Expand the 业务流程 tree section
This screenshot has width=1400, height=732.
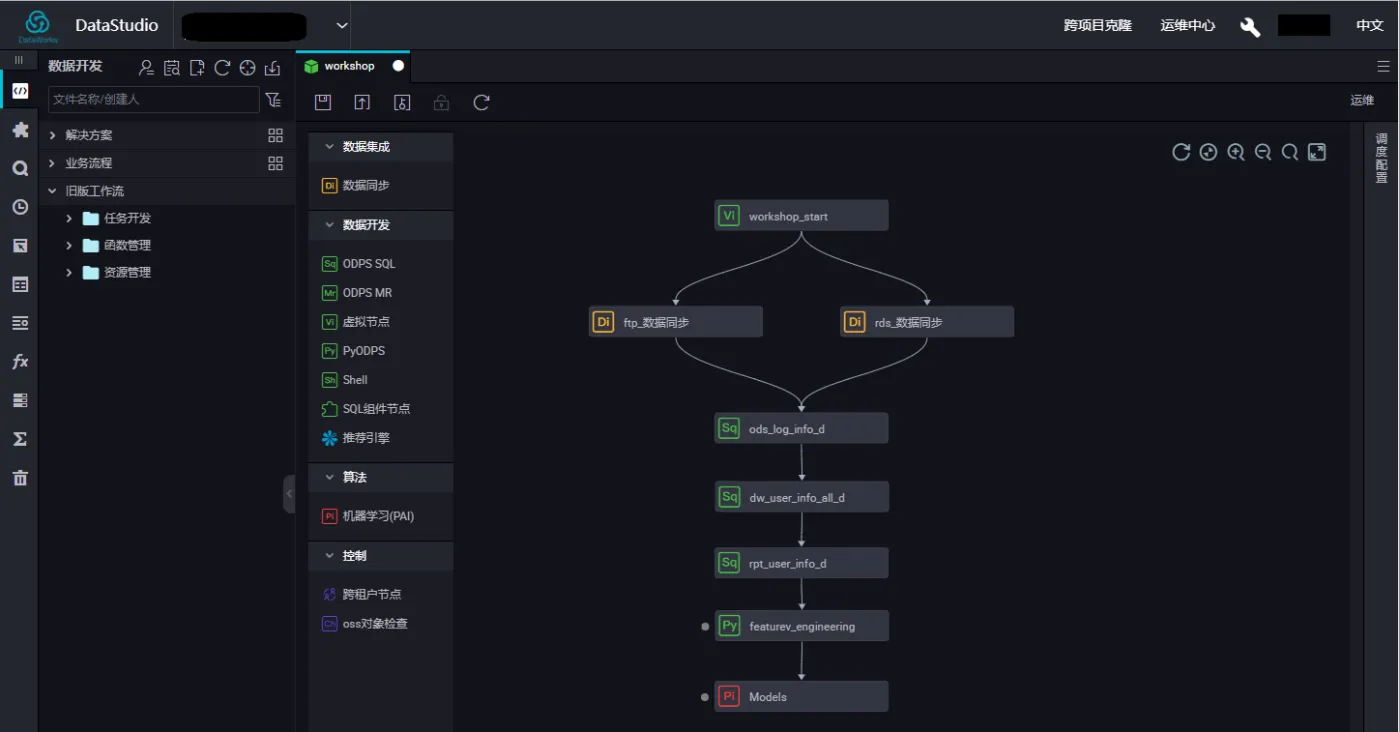tap(53, 163)
